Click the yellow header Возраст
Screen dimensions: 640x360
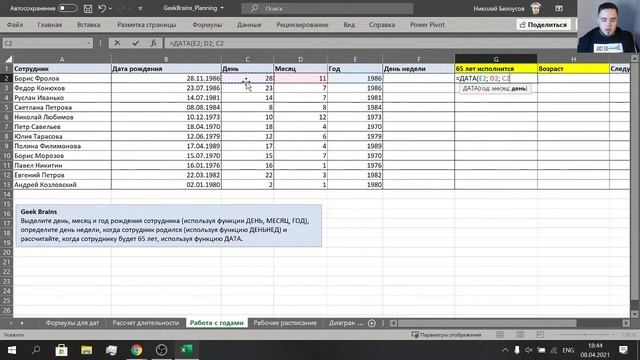pyautogui.click(x=573, y=69)
